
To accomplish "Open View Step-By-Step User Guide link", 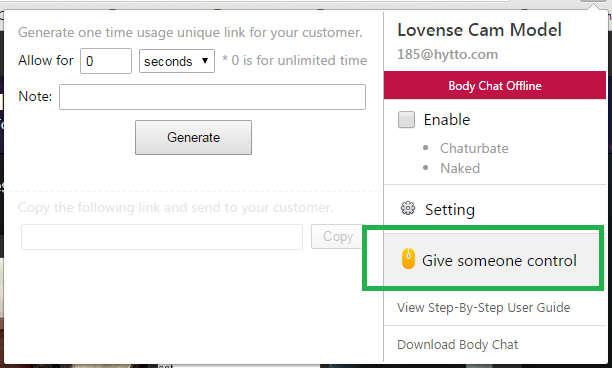I will pyautogui.click(x=484, y=308).
